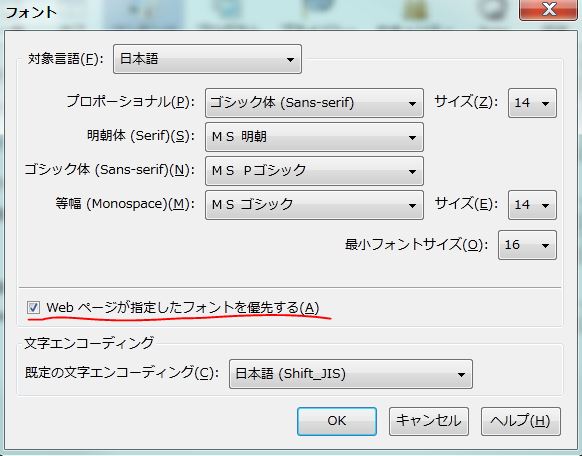Open the プロポーショナル font type dropdown
The width and height of the screenshot is (582, 456).
[x=314, y=103]
